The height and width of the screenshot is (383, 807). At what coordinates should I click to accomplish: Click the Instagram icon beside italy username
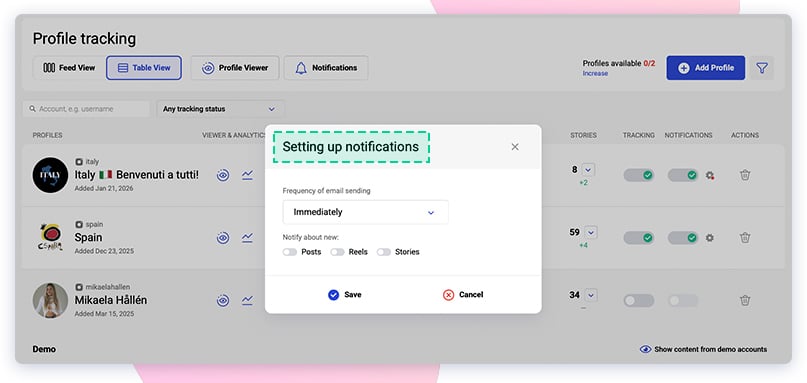[x=79, y=162]
